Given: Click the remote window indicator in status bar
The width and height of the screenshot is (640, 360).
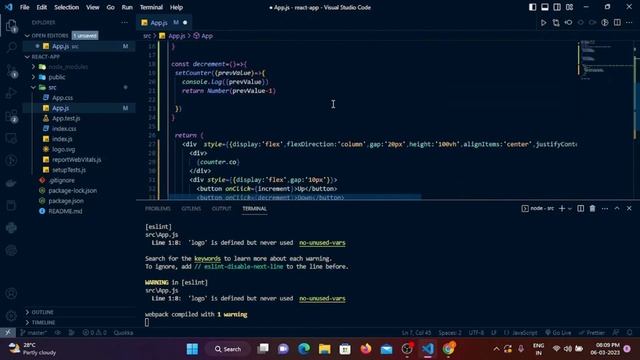Looking at the screenshot, I should tap(8, 333).
